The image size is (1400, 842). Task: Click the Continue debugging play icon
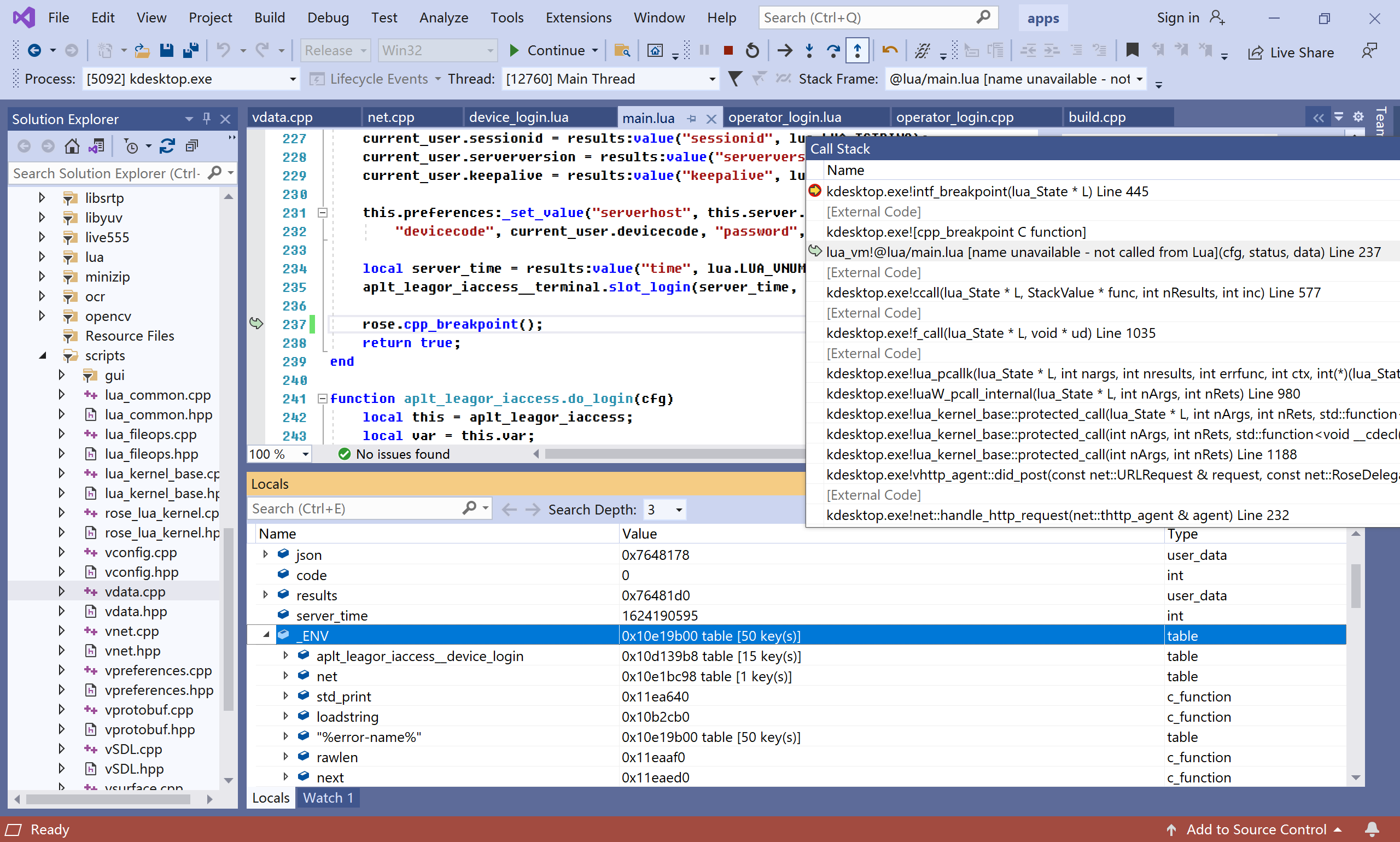click(514, 50)
